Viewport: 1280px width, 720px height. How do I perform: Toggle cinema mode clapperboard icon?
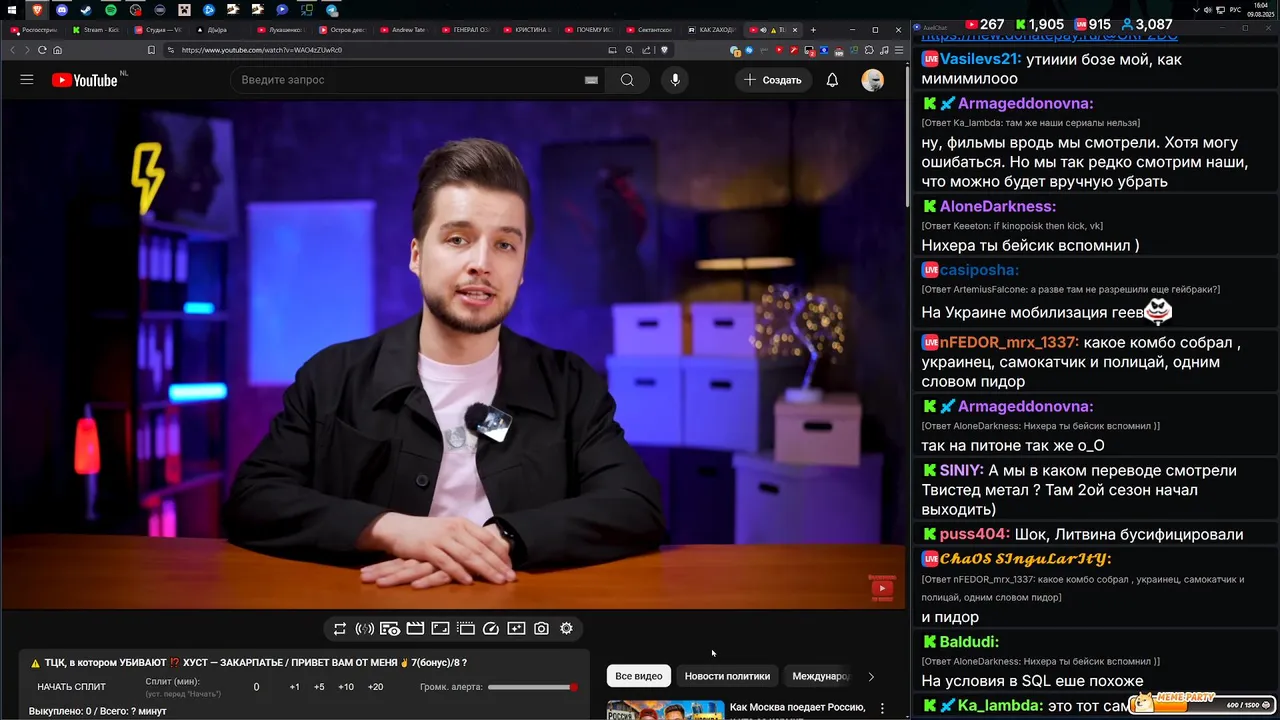coord(415,629)
